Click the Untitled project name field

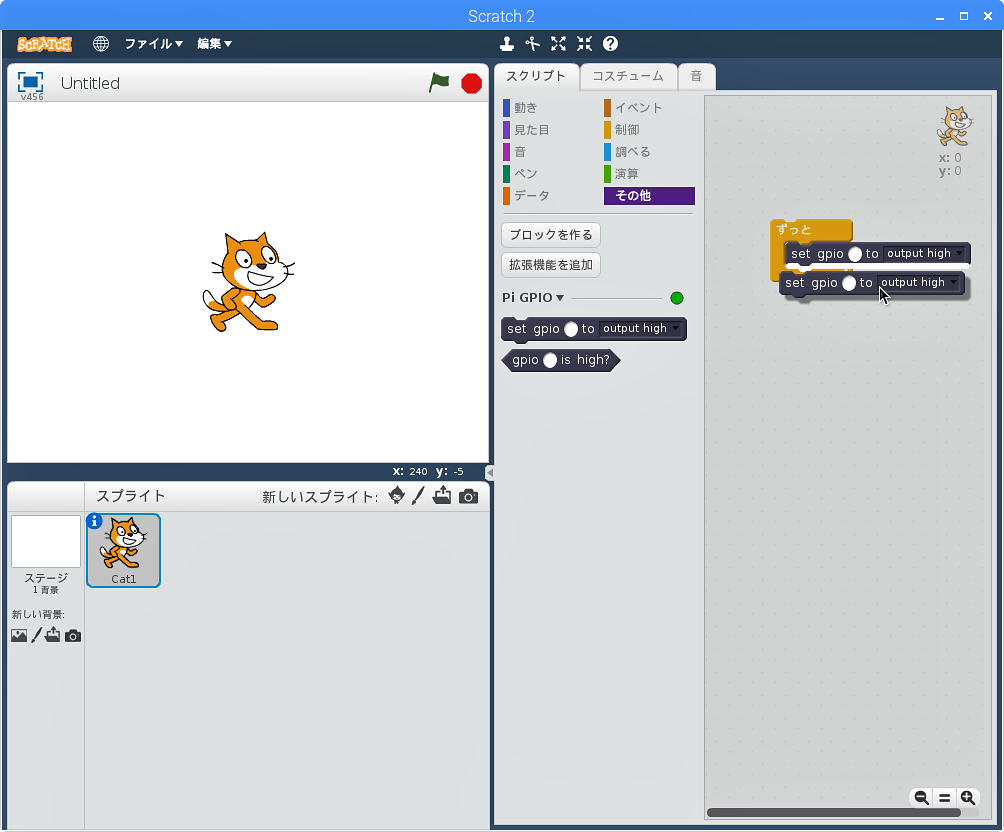coord(90,83)
